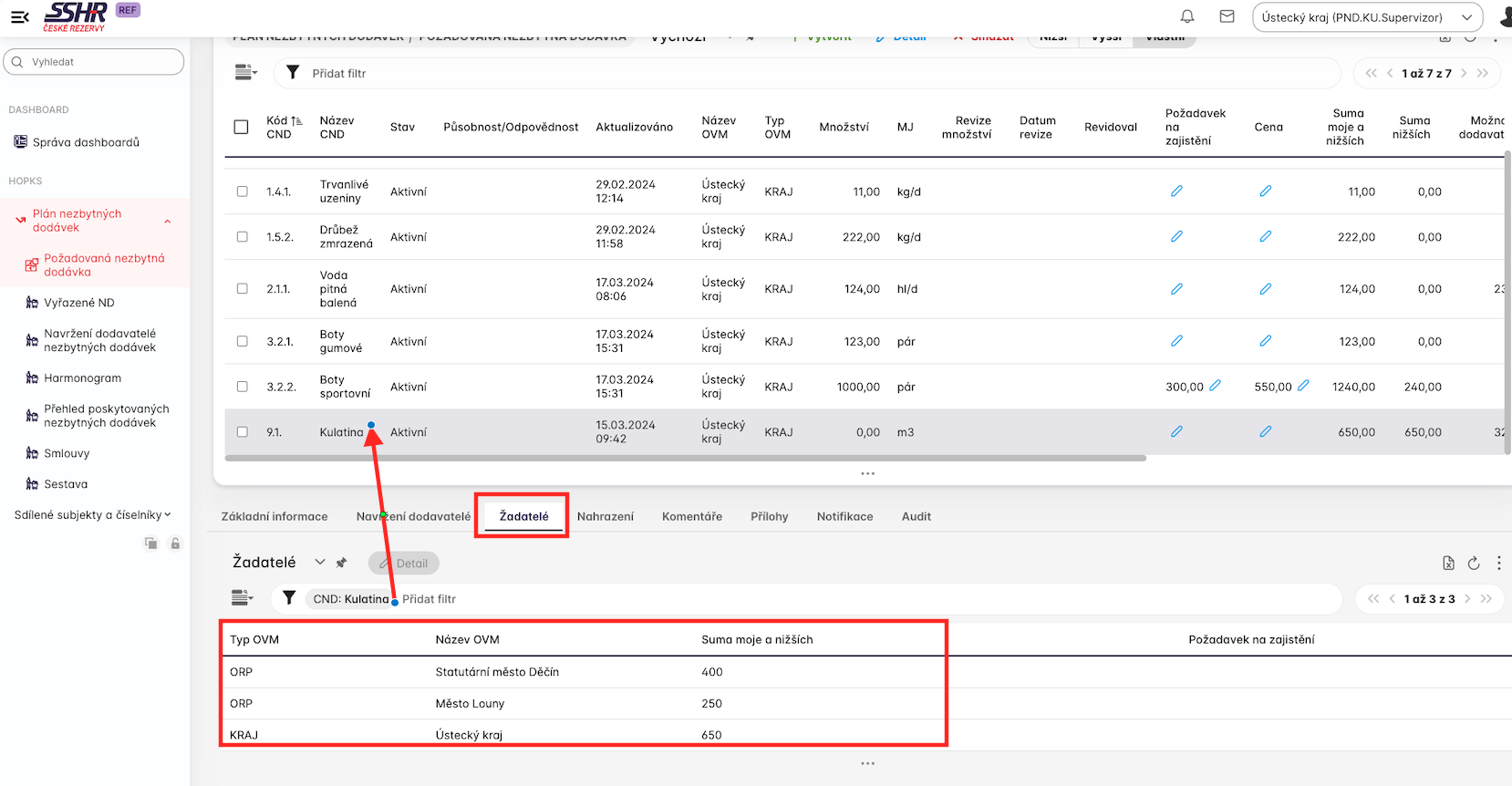The height and width of the screenshot is (786, 1512).
Task: Click the hamburger menu collapse icon
Action: (20, 16)
